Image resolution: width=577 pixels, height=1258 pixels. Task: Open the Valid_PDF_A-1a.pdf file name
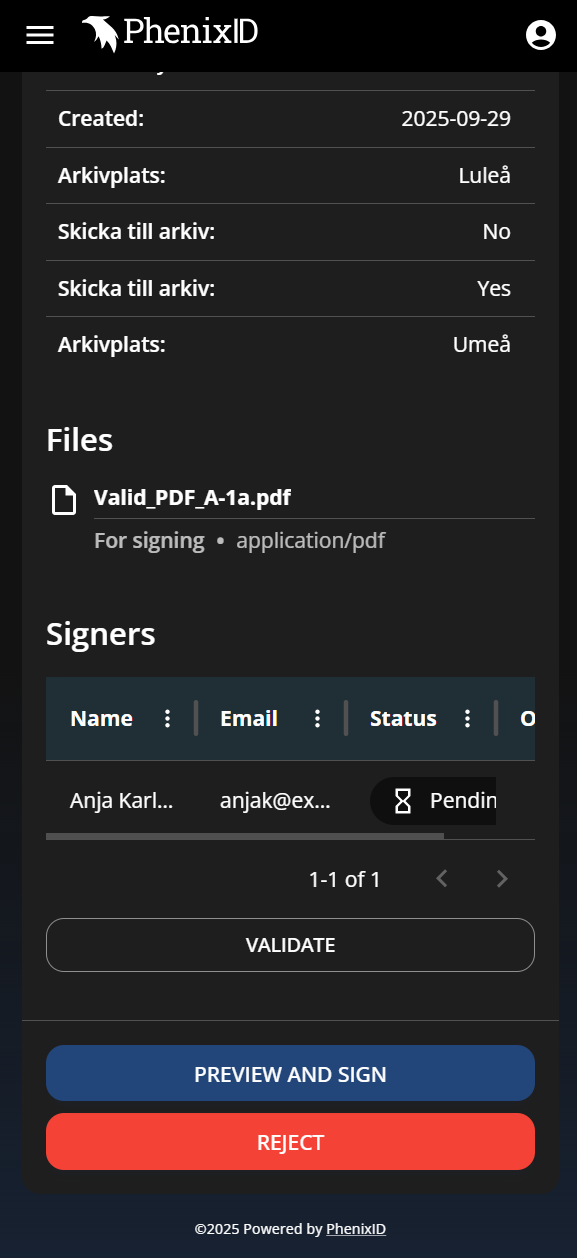point(192,498)
